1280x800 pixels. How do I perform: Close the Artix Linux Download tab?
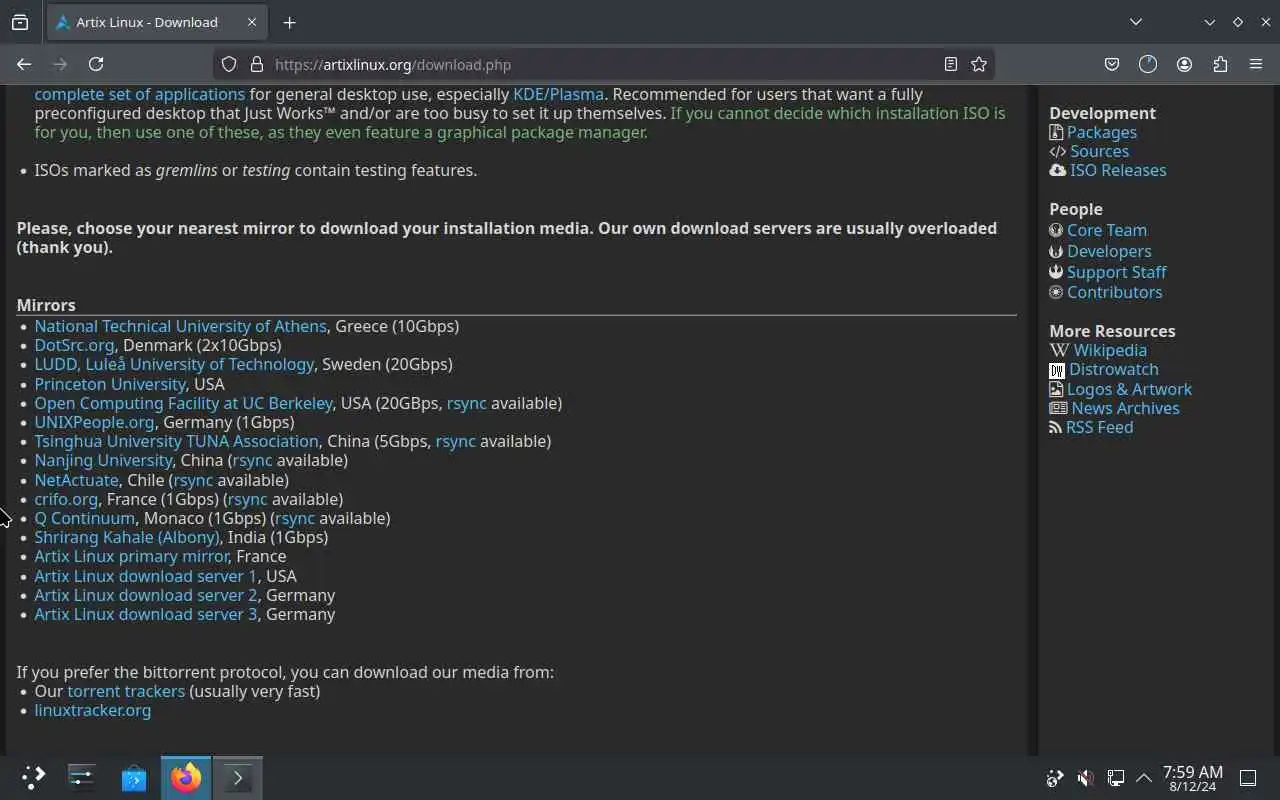coord(252,22)
